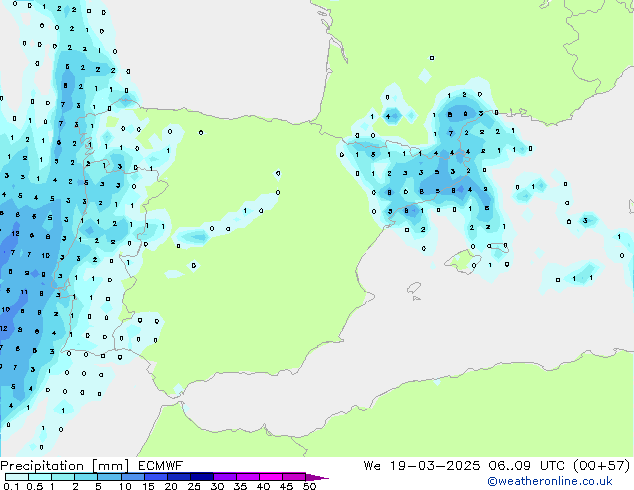This screenshot has width=634, height=490.
Task: Click the '0.1' legend scale label
Action: coord(11,486)
